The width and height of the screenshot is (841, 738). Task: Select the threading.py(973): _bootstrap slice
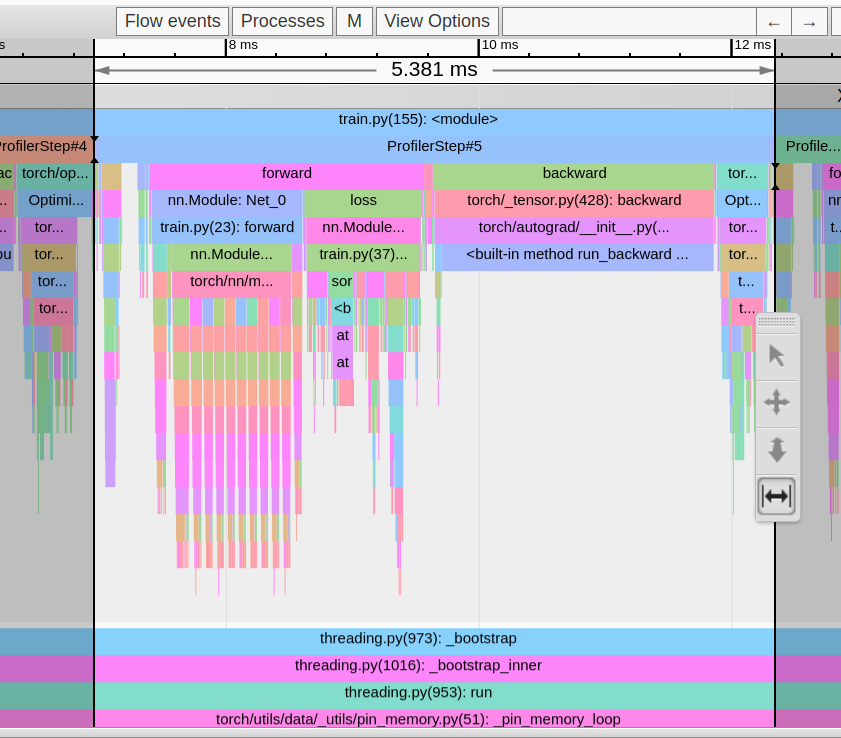[418, 639]
